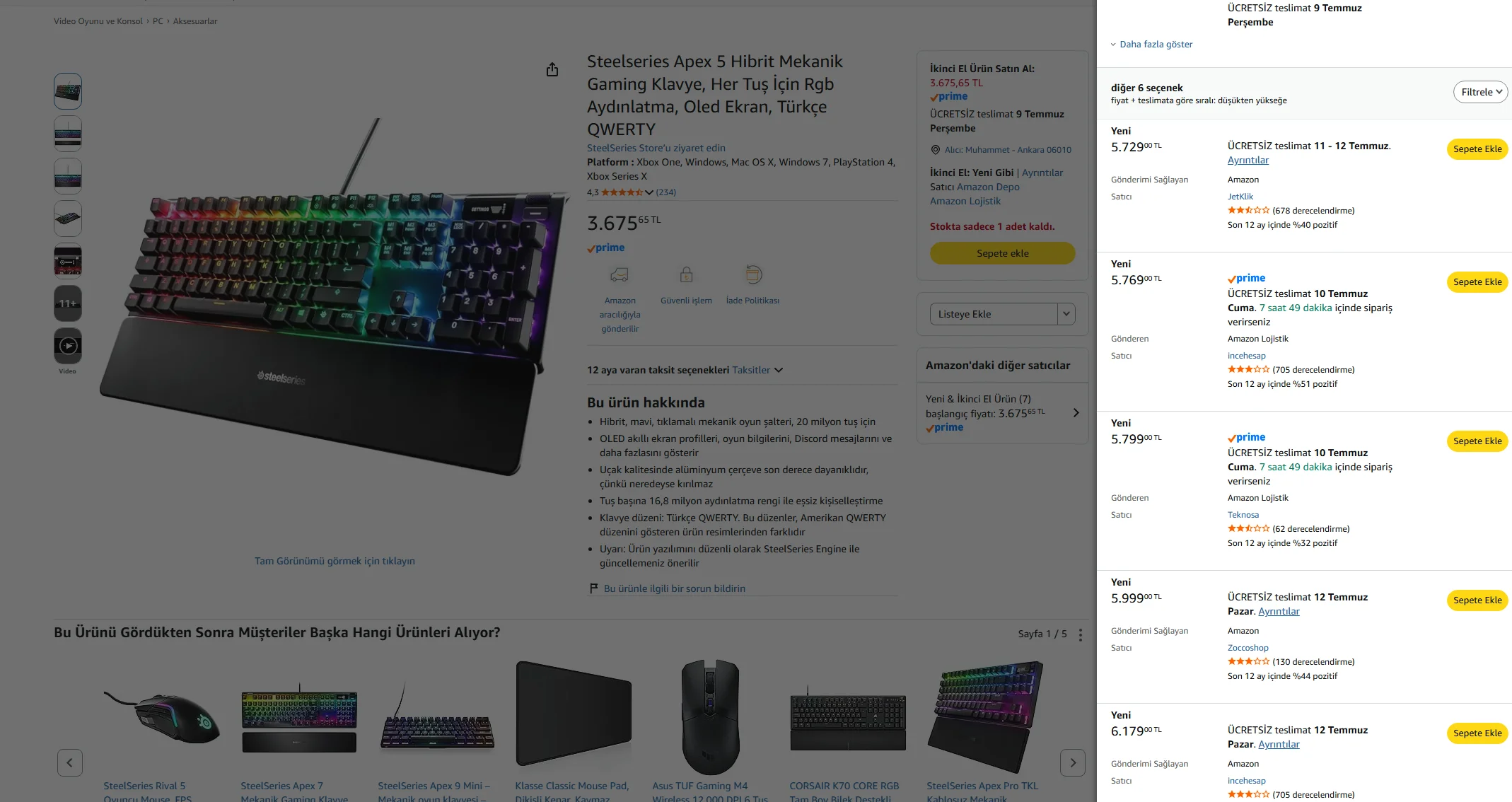Visit the SteelSeries Store link
1512x802 pixels.
pyautogui.click(x=656, y=148)
